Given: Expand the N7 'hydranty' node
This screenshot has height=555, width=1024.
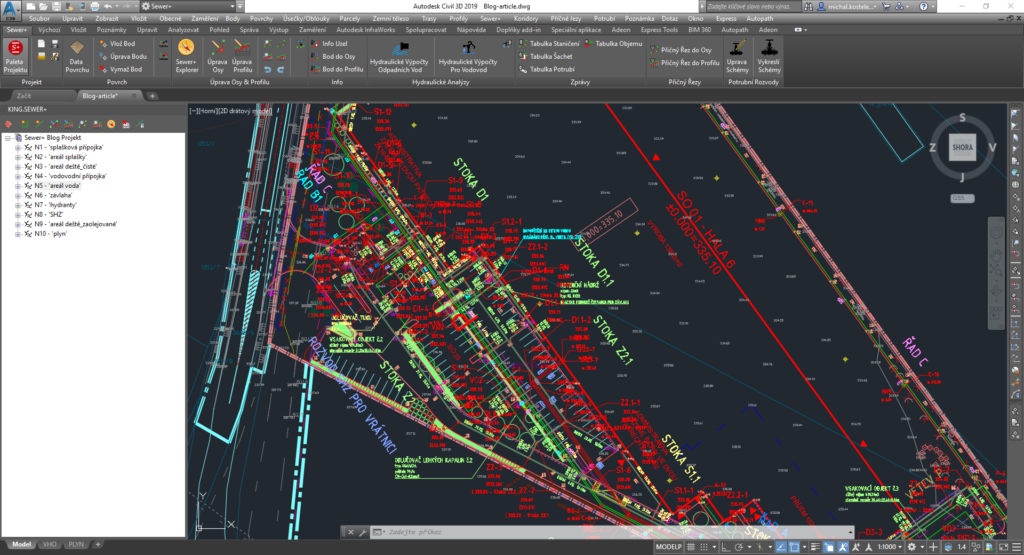Looking at the screenshot, I should pos(18,205).
